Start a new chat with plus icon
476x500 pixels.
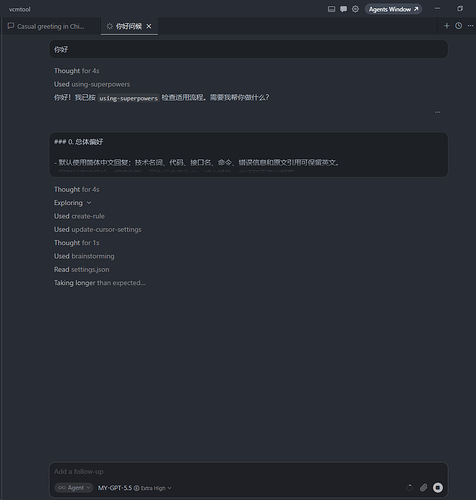pyautogui.click(x=447, y=26)
